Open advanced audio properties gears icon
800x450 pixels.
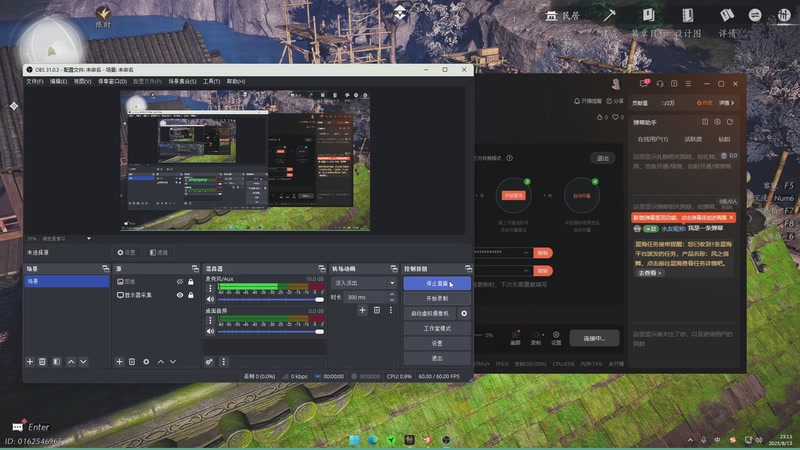point(209,362)
